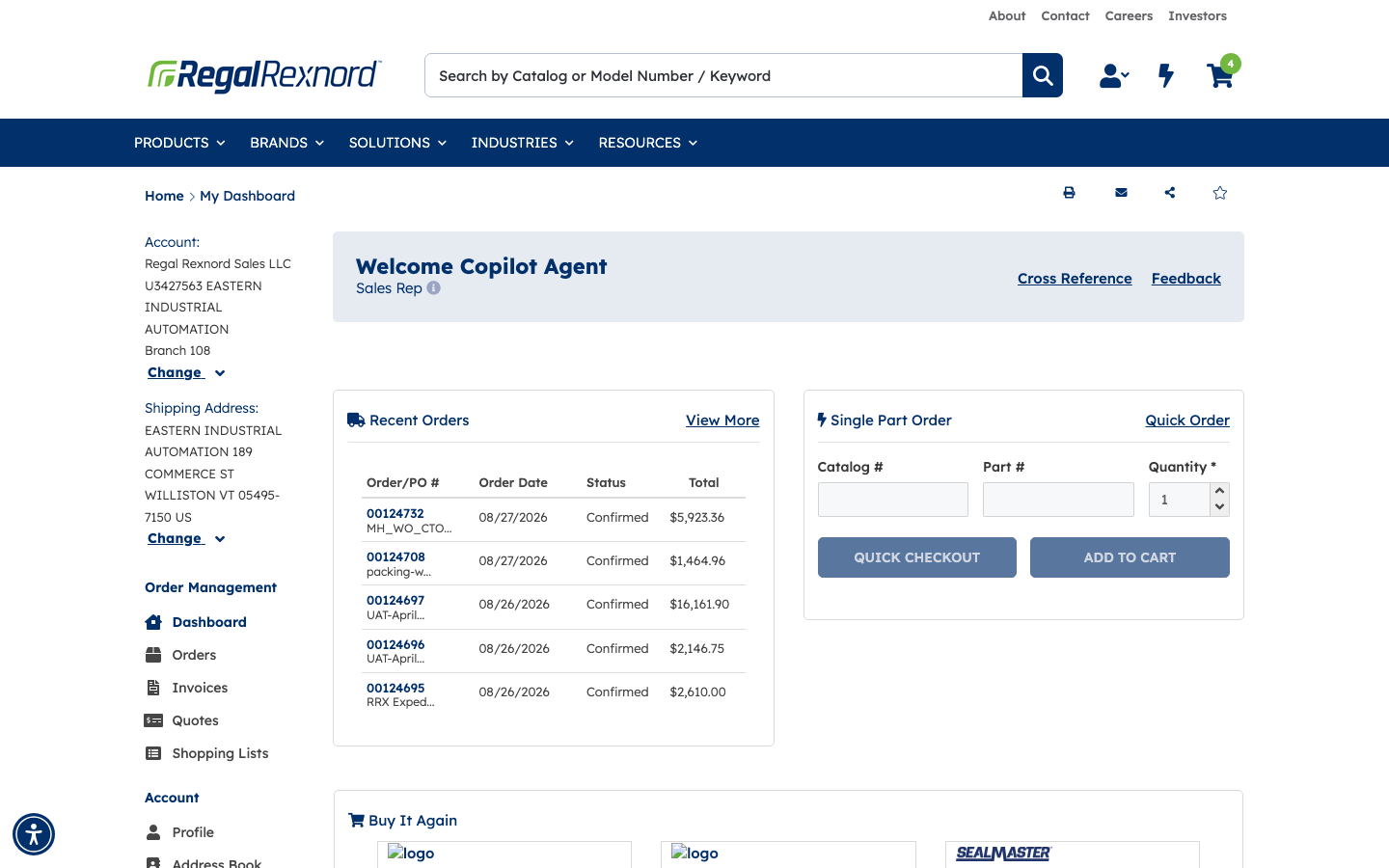Click the Catalog # input field
Viewport: 1389px width, 868px height.
point(893,500)
